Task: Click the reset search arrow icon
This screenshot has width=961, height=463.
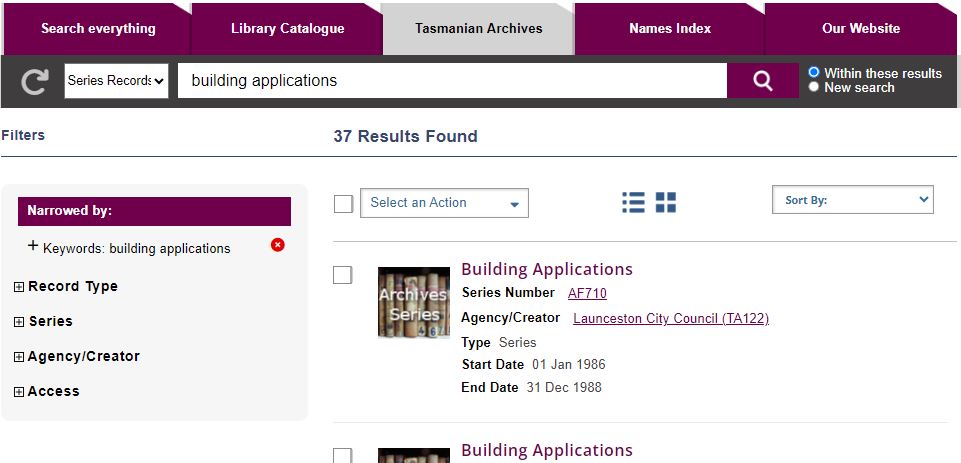Action: click(x=34, y=82)
